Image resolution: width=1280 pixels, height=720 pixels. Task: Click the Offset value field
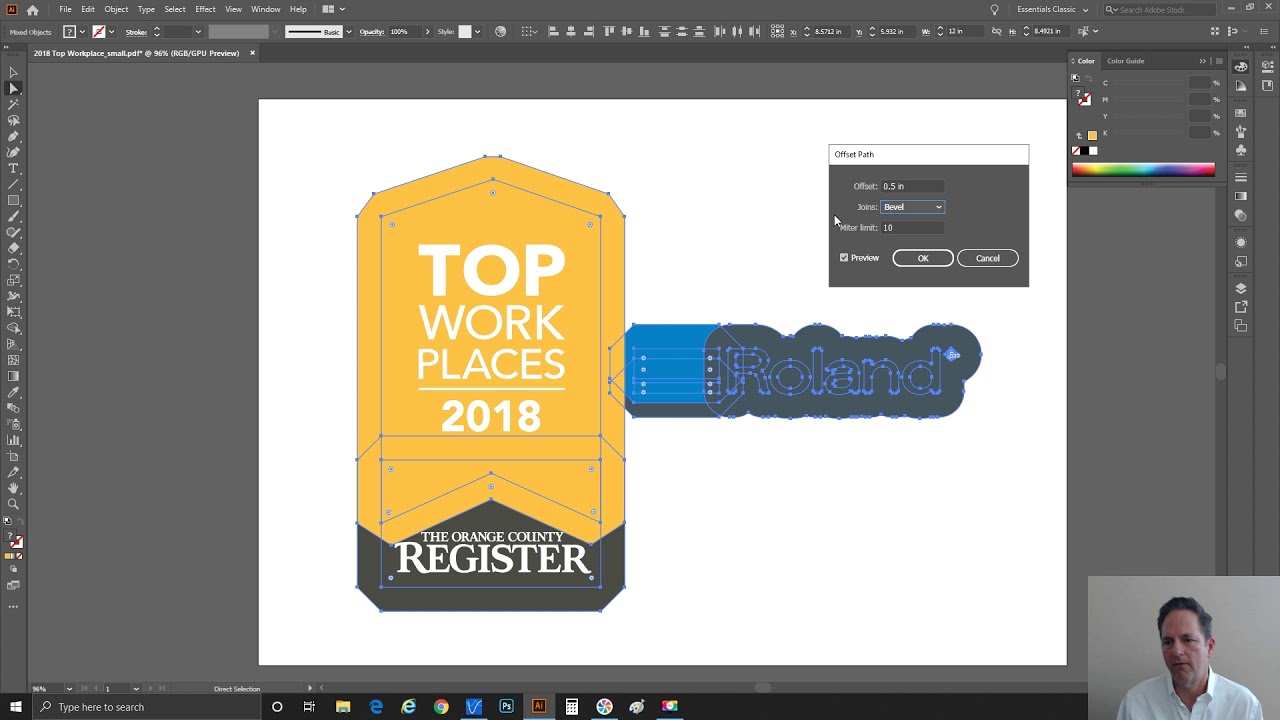pos(912,186)
